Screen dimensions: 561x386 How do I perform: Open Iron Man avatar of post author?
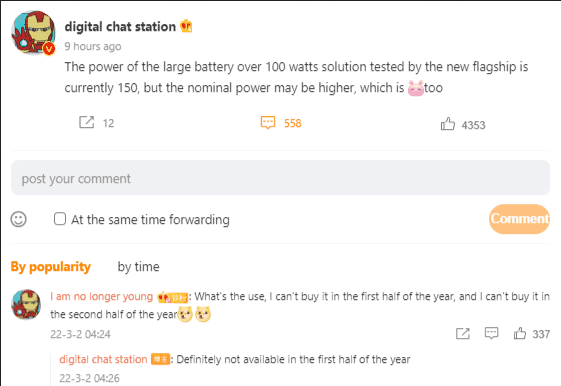coord(34,33)
